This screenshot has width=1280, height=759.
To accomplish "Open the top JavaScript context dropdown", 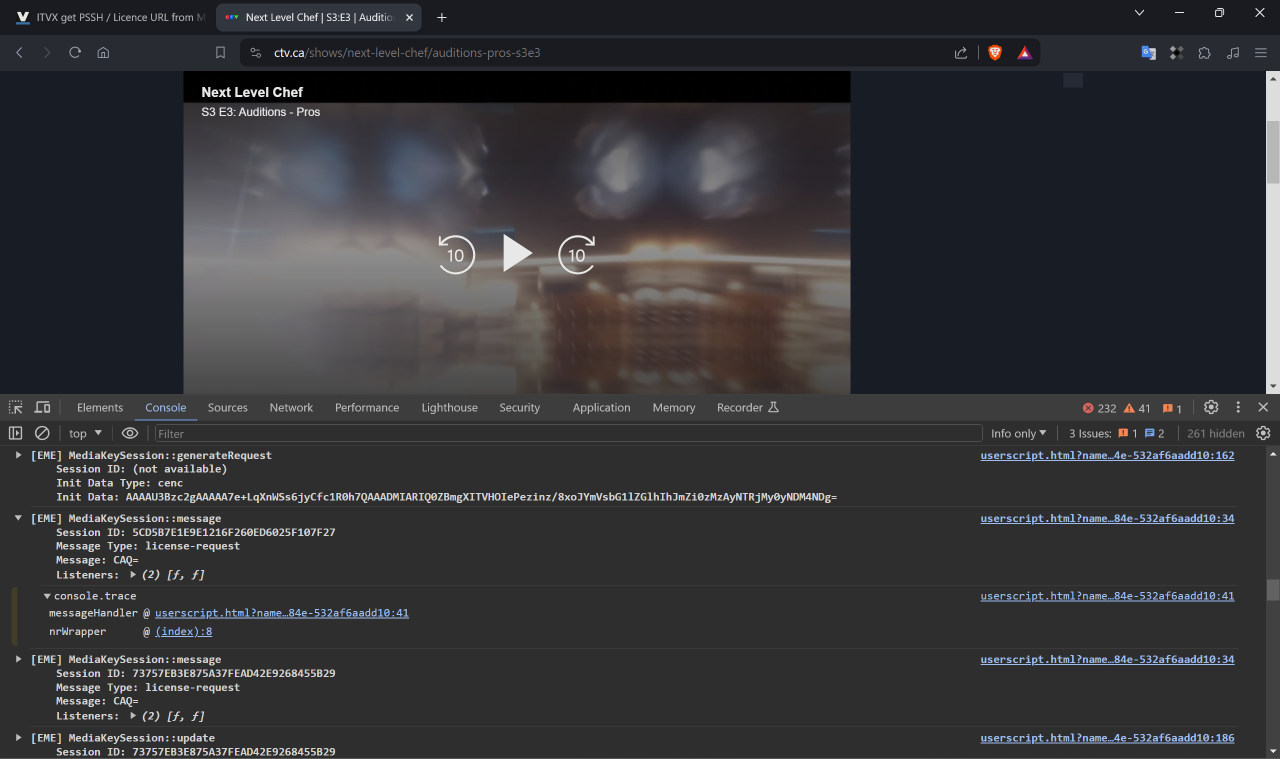I will click(x=85, y=433).
